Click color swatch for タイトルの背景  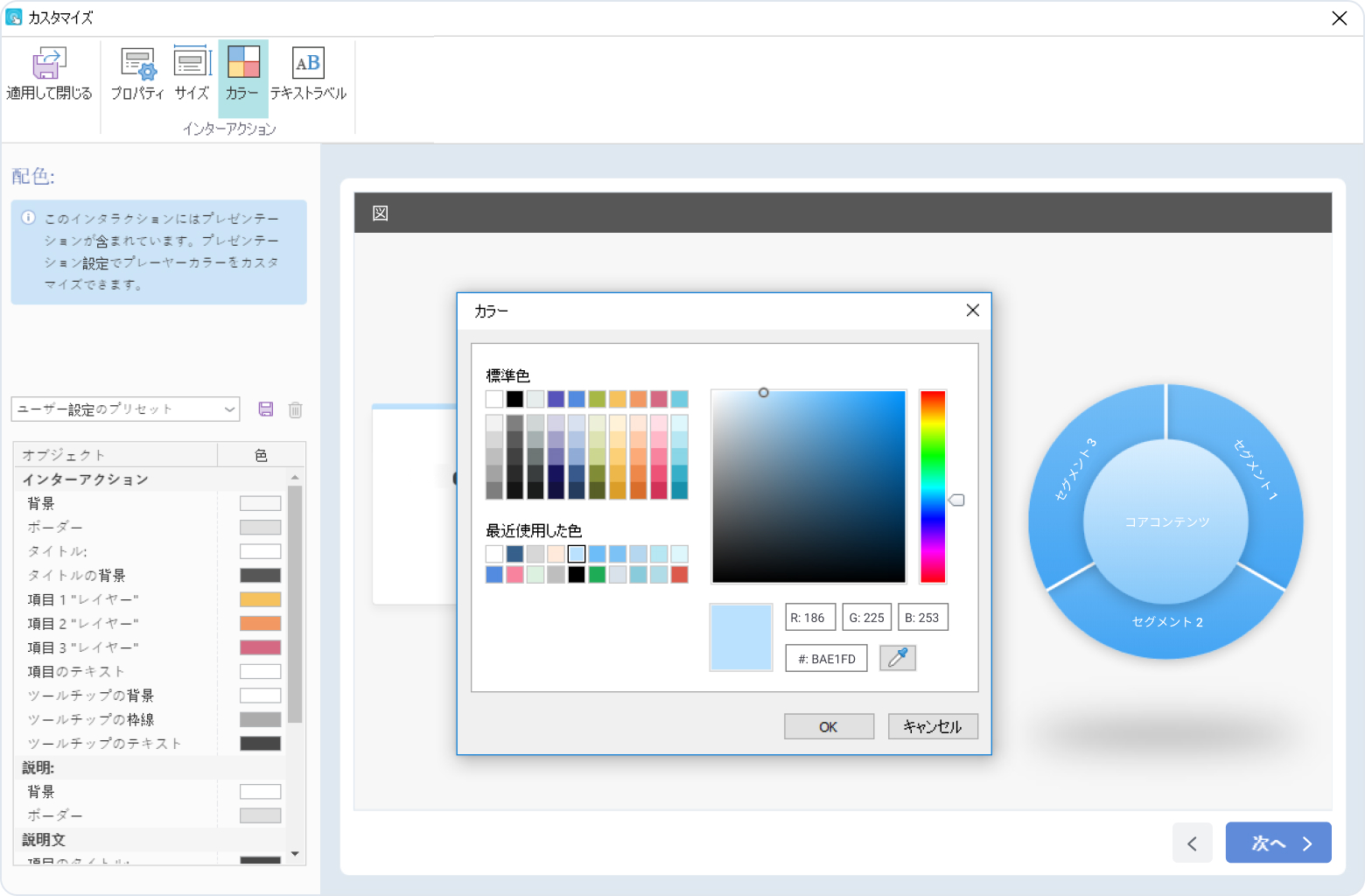(261, 576)
